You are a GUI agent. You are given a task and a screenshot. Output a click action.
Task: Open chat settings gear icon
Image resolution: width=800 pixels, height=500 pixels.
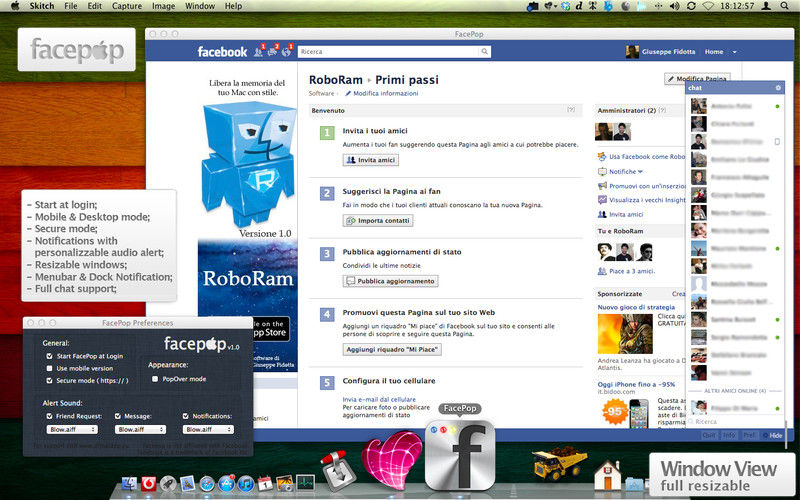pos(778,88)
